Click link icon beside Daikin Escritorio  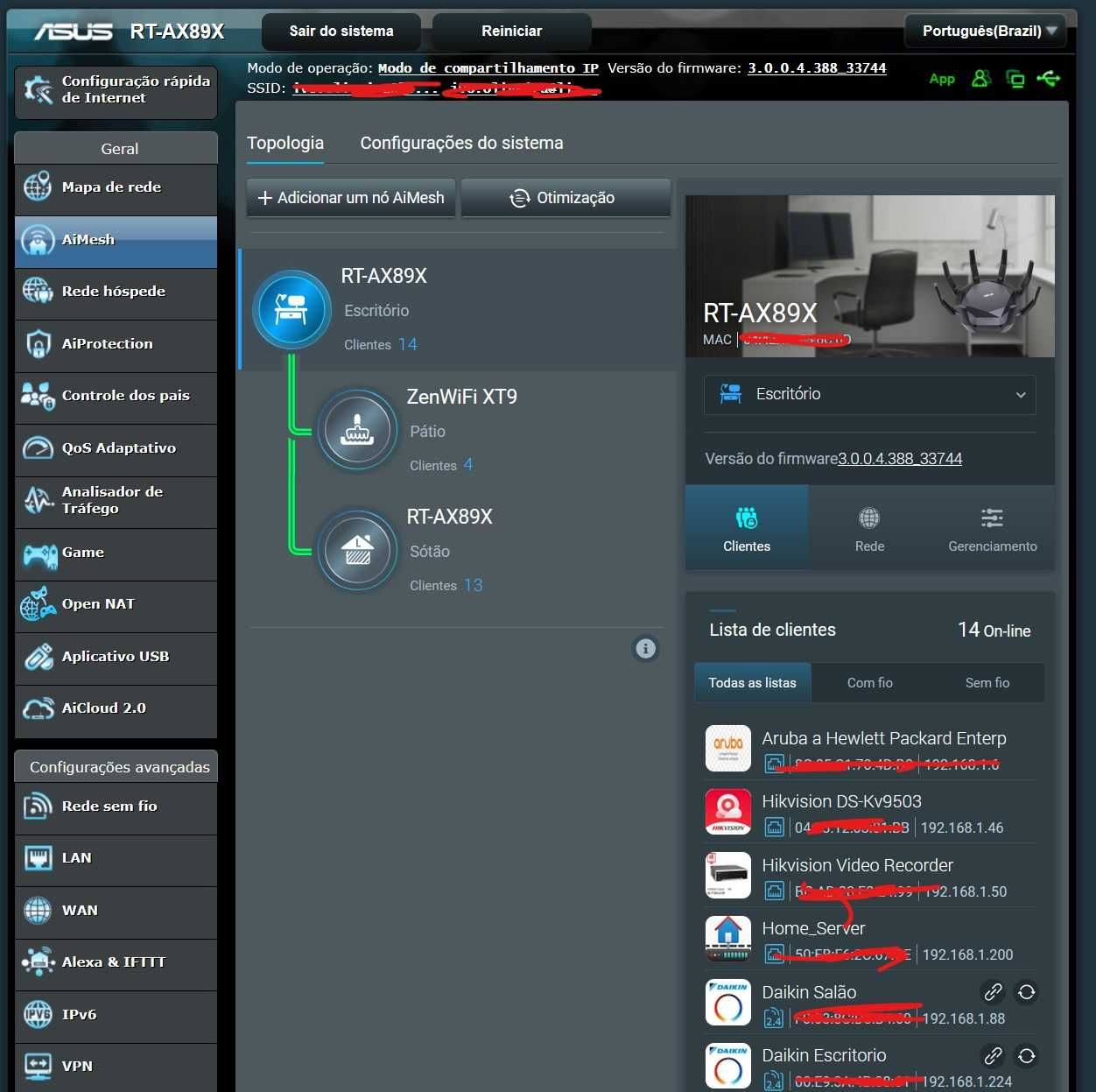tap(993, 1055)
